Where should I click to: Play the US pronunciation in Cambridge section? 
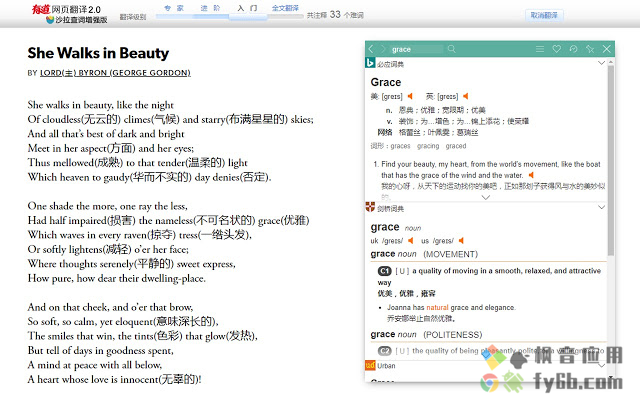coord(461,240)
